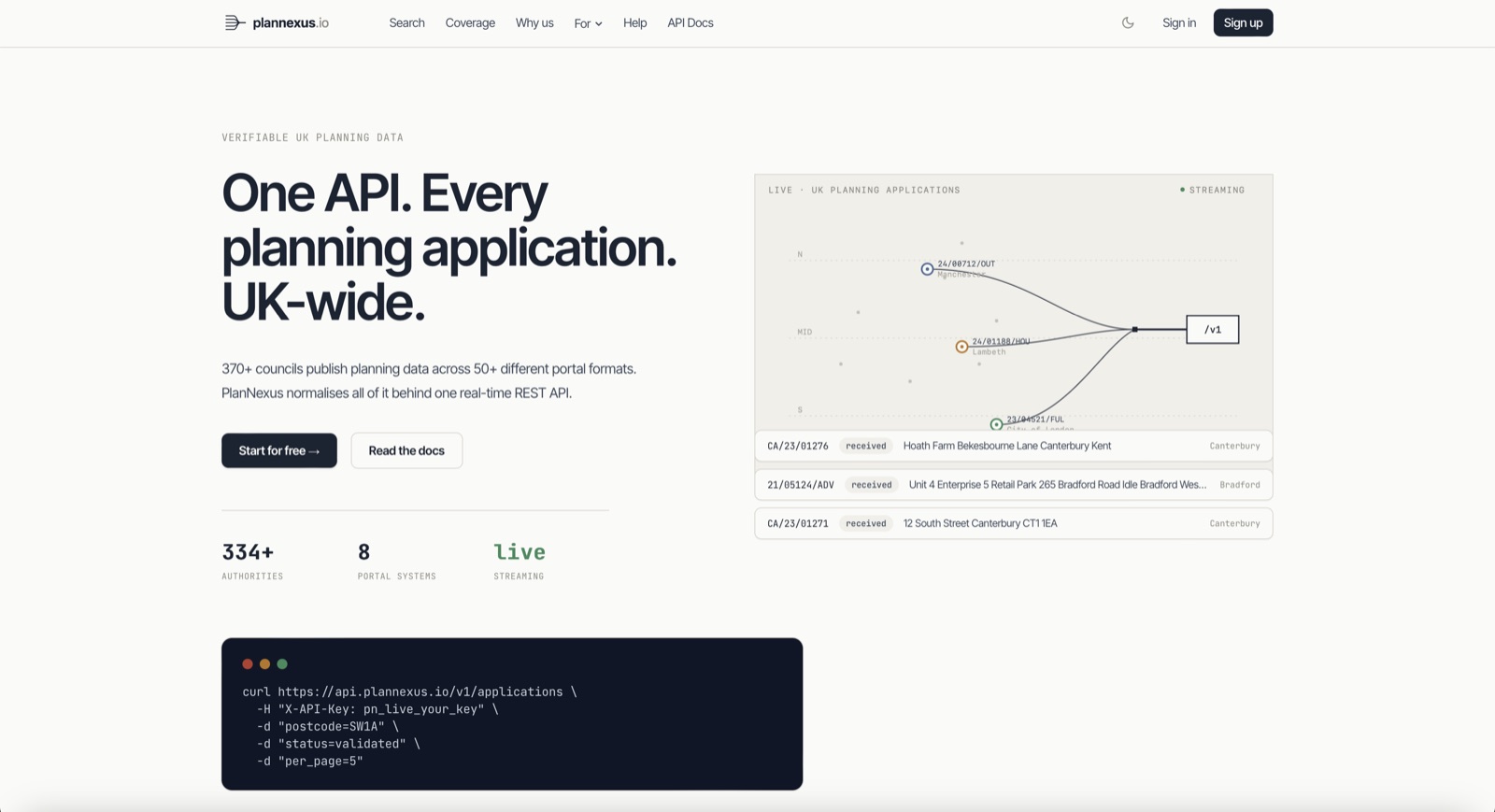
Task: Click the 334+ authorities stat
Action: (x=252, y=562)
